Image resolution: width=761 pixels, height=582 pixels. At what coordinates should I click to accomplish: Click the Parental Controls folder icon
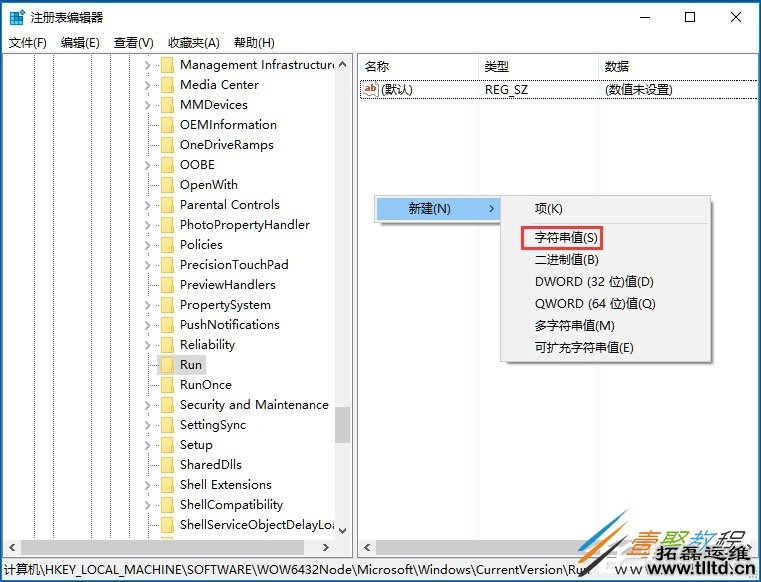coord(167,205)
